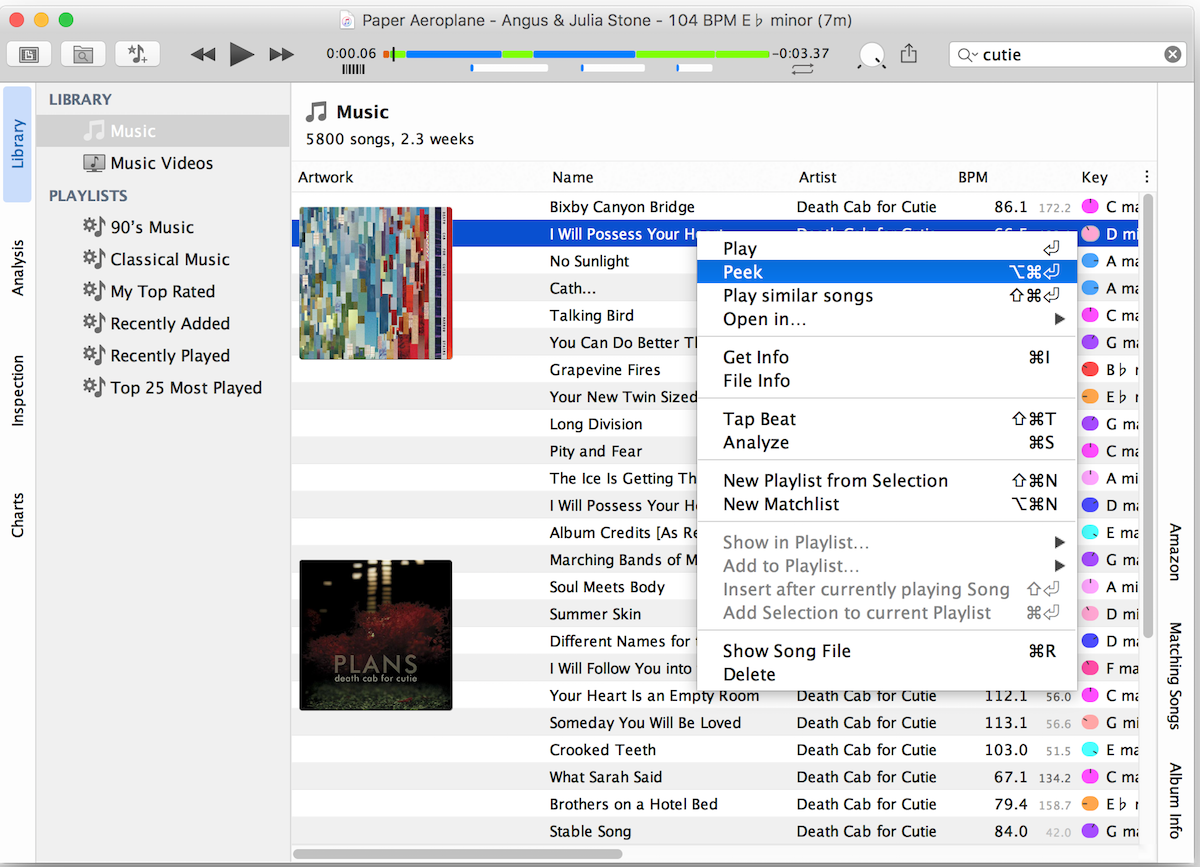This screenshot has width=1200, height=867.
Task: Open the Amazon panel tab
Action: pyautogui.click(x=1175, y=551)
